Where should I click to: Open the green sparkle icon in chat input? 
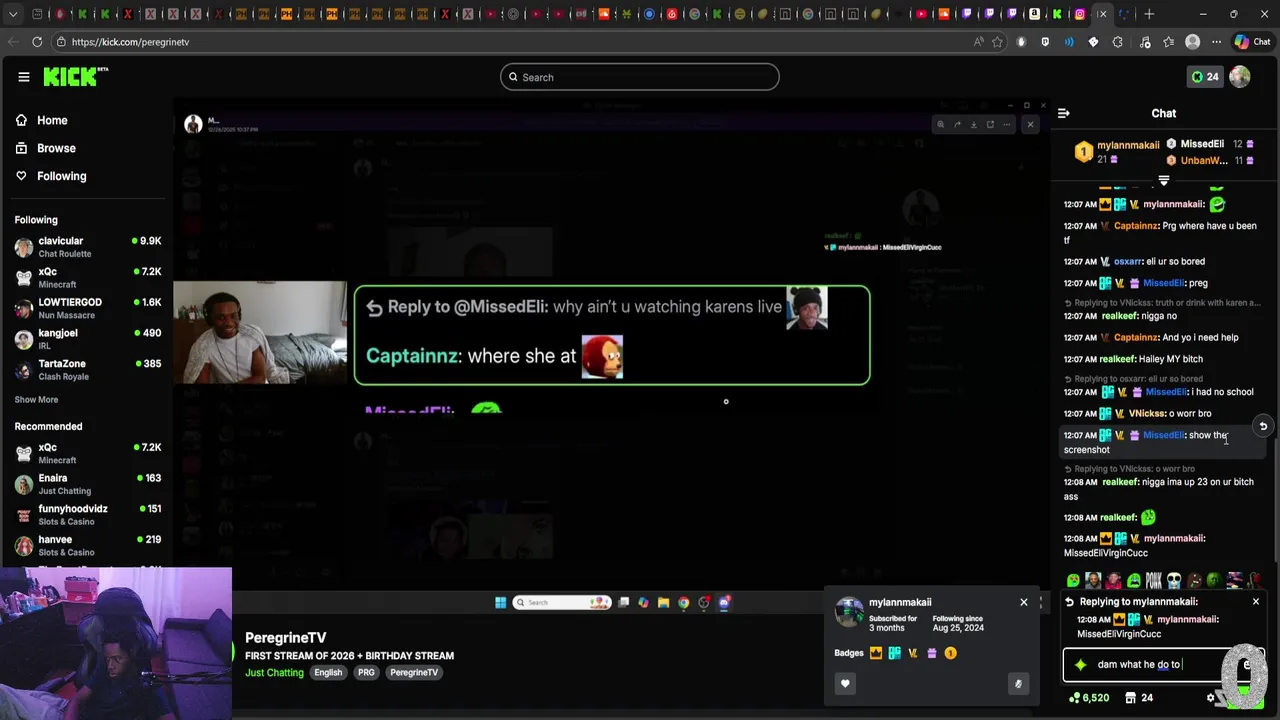pyautogui.click(x=1080, y=665)
